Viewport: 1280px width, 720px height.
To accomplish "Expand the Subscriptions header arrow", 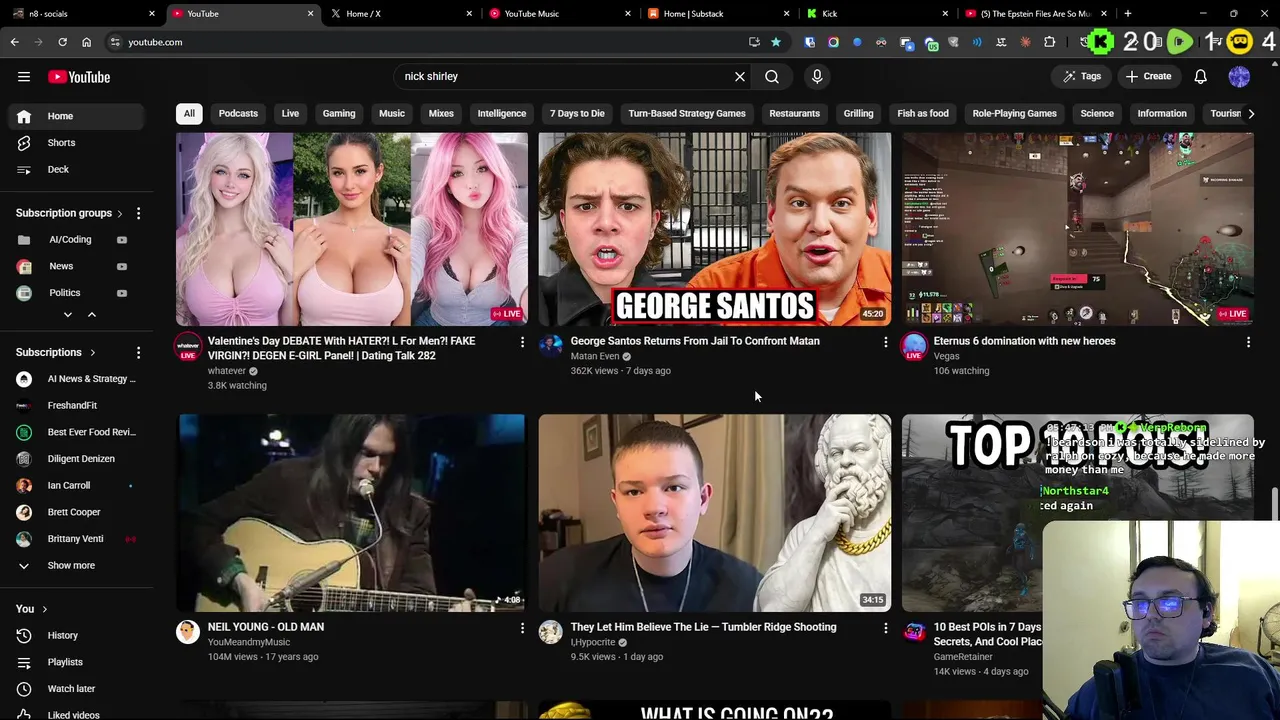I will click(x=92, y=352).
